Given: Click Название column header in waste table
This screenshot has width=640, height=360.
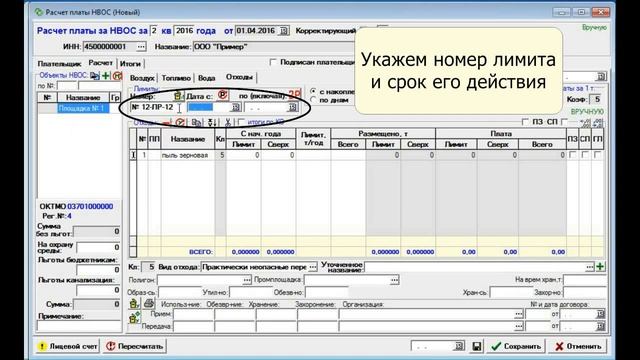Looking at the screenshot, I should coord(187,139).
